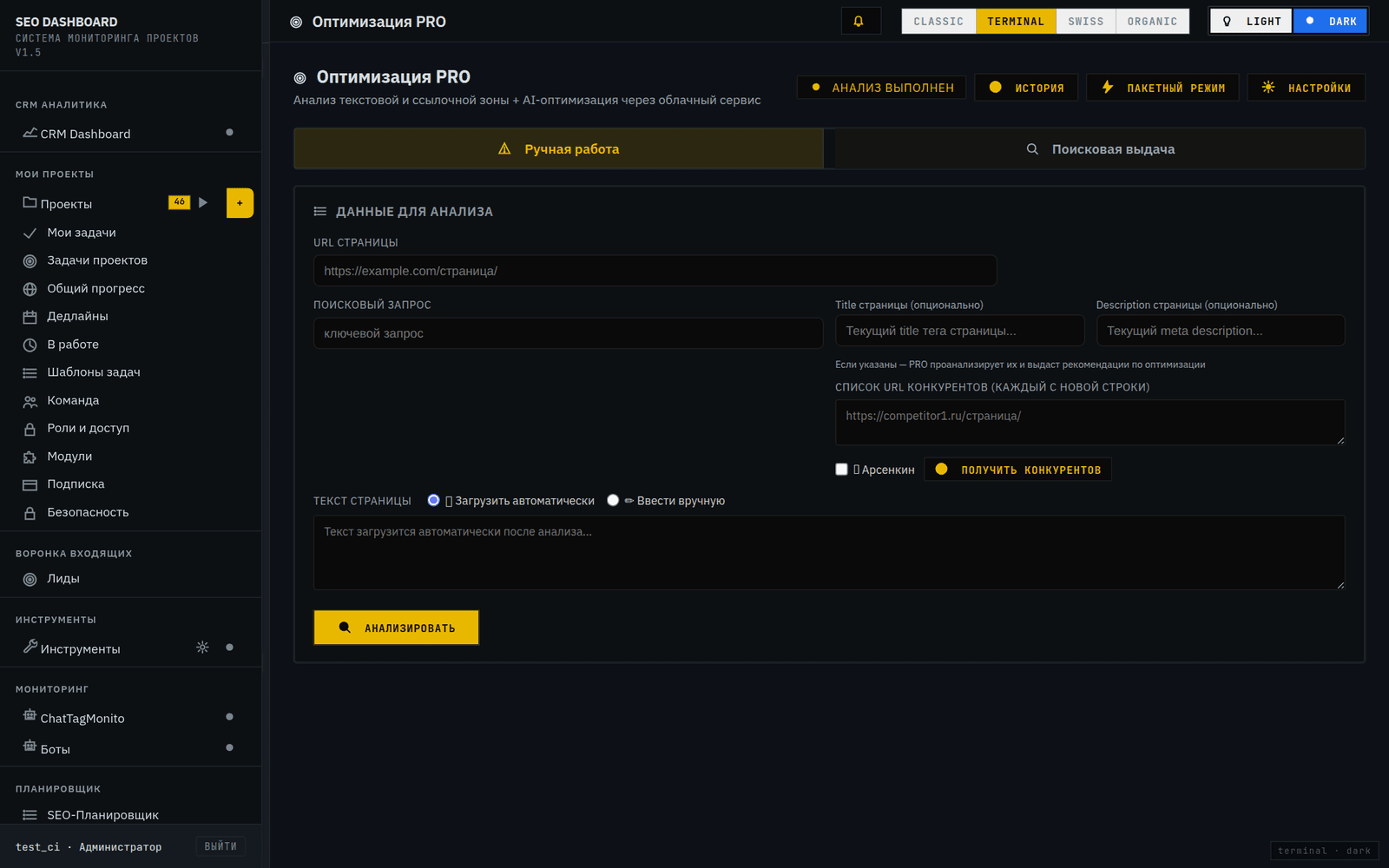This screenshot has height=868, width=1389.
Task: Toggle the Арсенкин checkbox
Action: pos(841,470)
